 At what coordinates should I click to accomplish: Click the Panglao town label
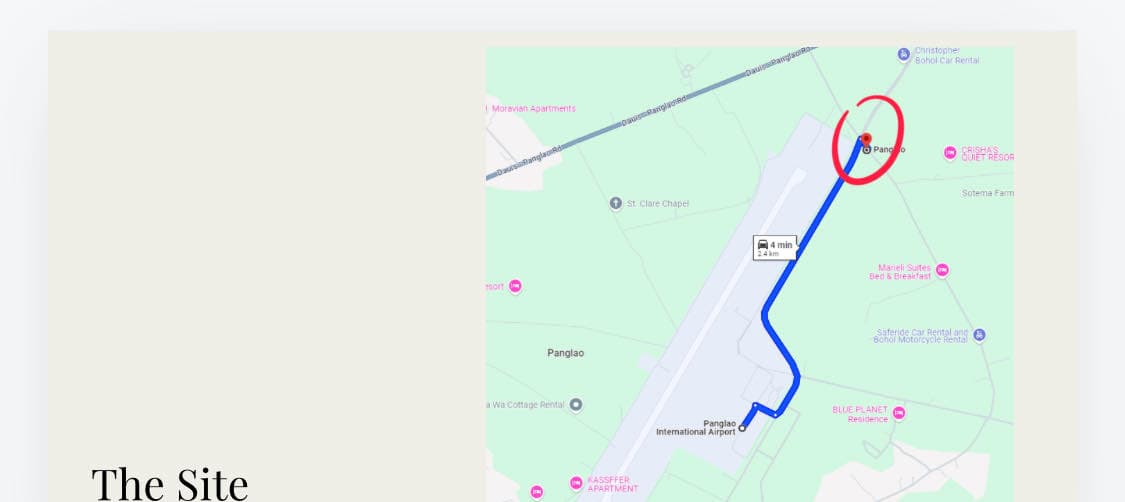565,353
